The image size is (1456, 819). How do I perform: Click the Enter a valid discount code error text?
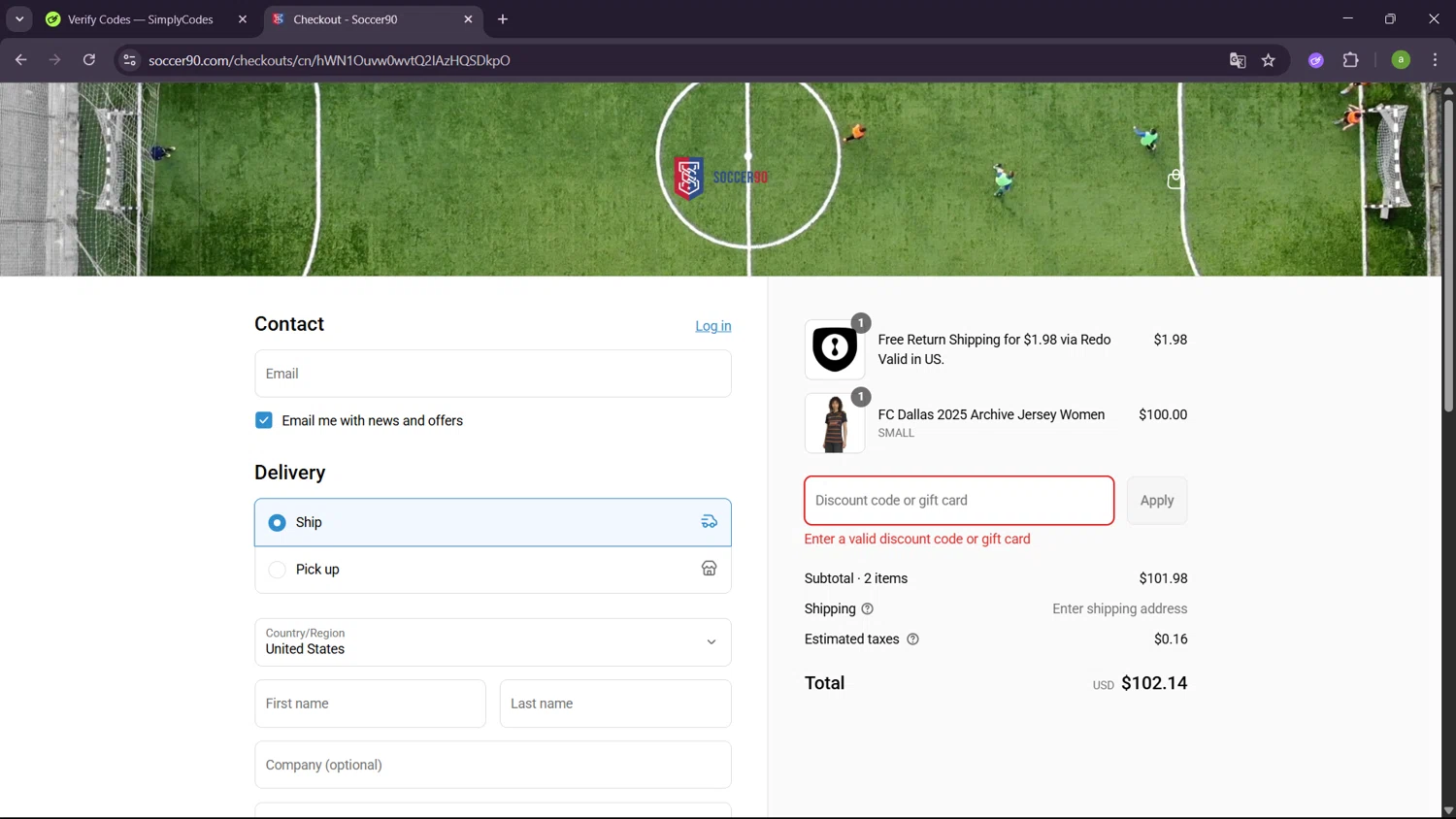[917, 540]
